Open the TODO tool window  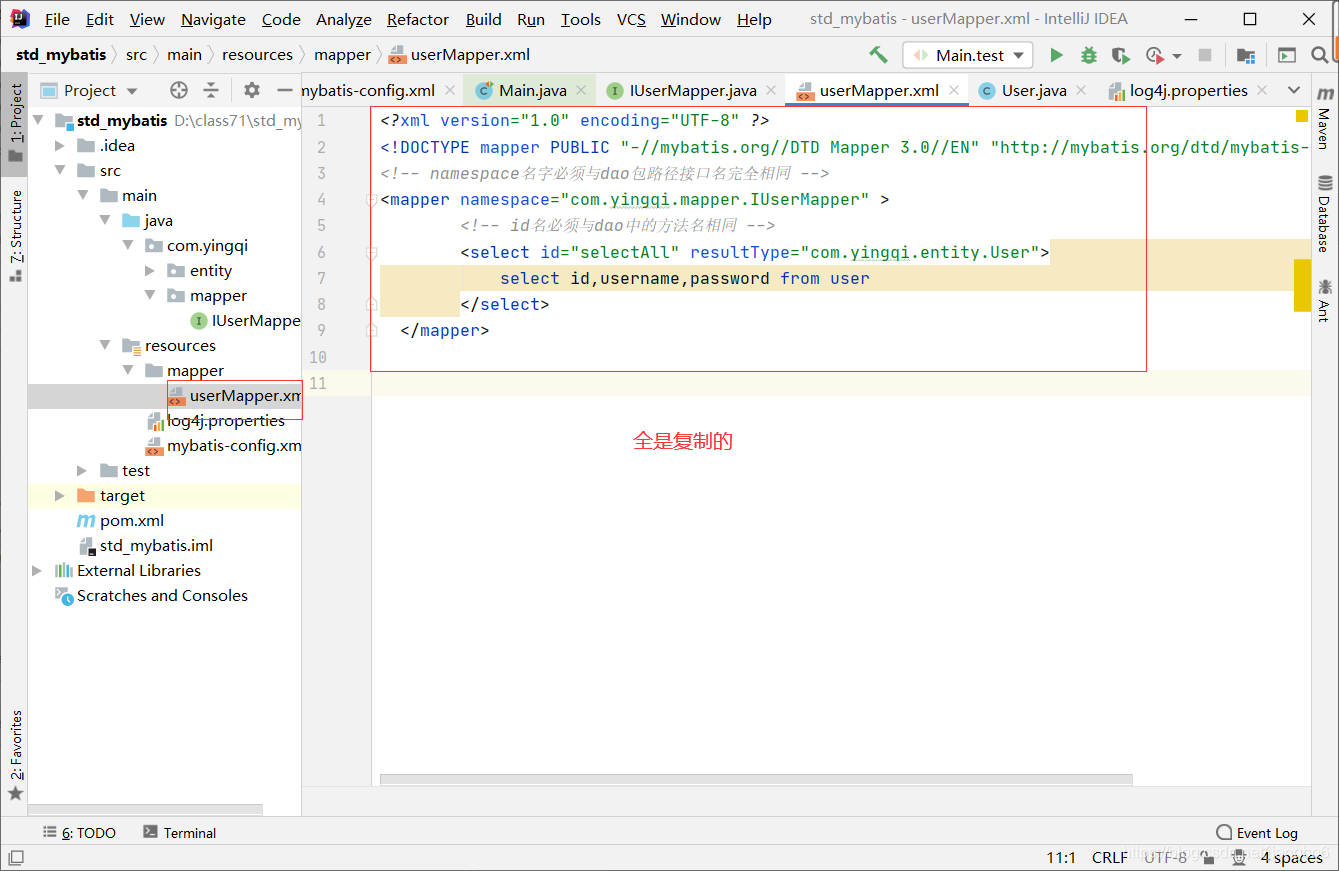tap(80, 833)
